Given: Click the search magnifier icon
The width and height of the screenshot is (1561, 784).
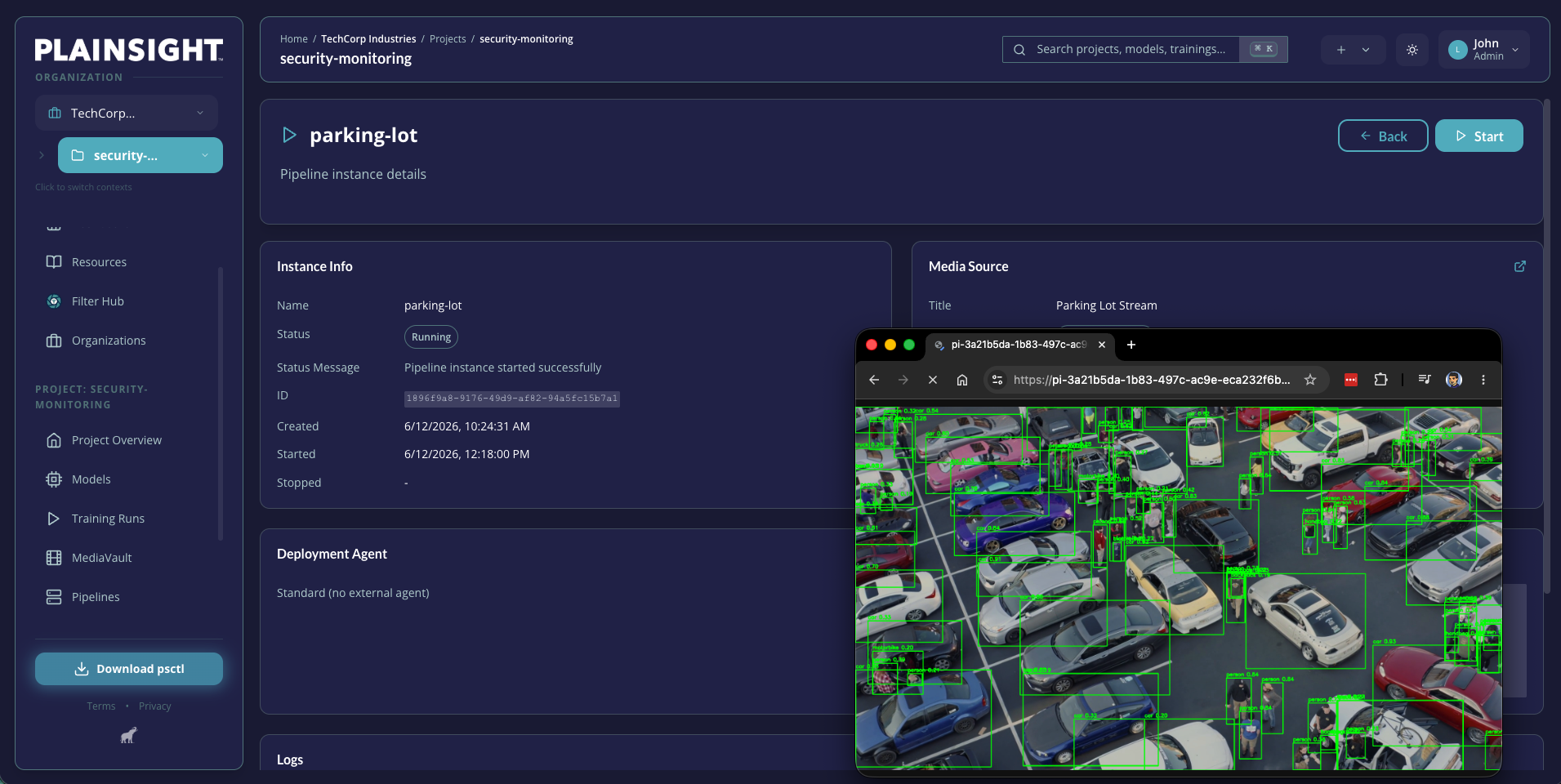Looking at the screenshot, I should pyautogui.click(x=1019, y=50).
